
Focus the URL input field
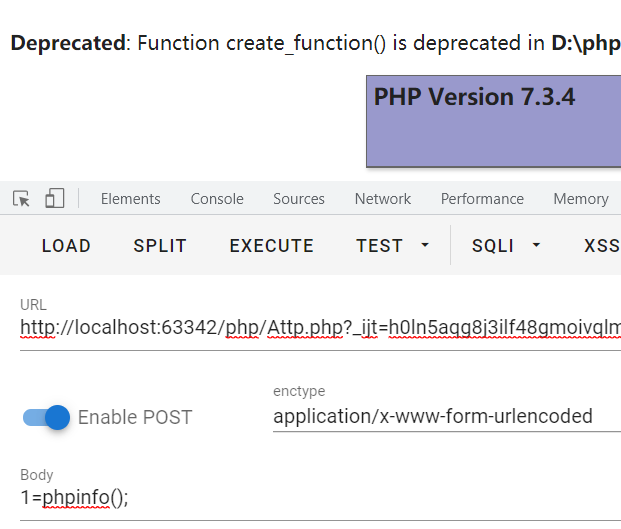pyautogui.click(x=320, y=328)
